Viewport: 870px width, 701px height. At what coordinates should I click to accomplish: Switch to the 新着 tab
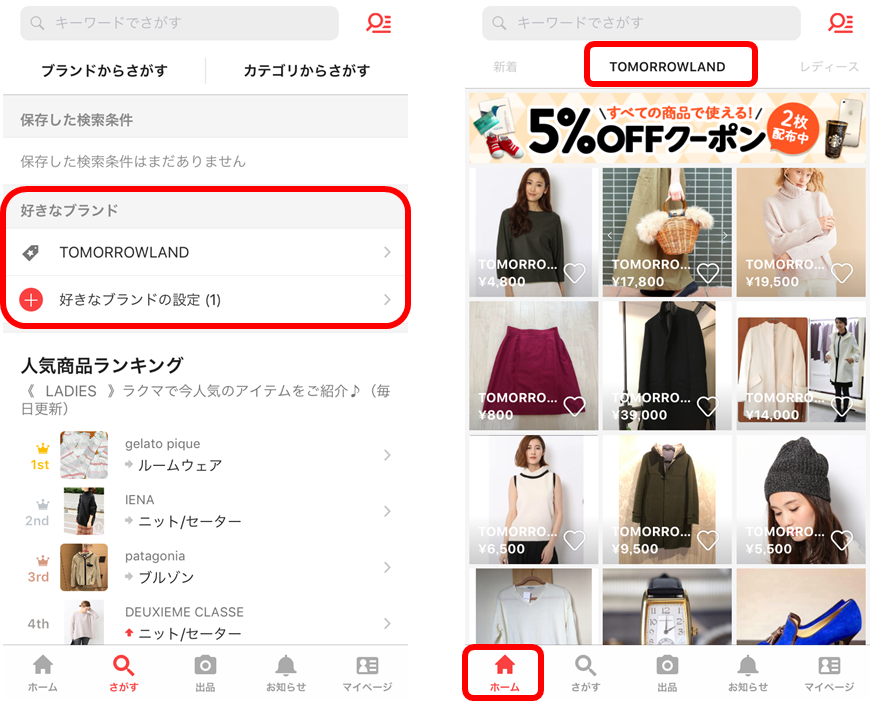tap(505, 67)
